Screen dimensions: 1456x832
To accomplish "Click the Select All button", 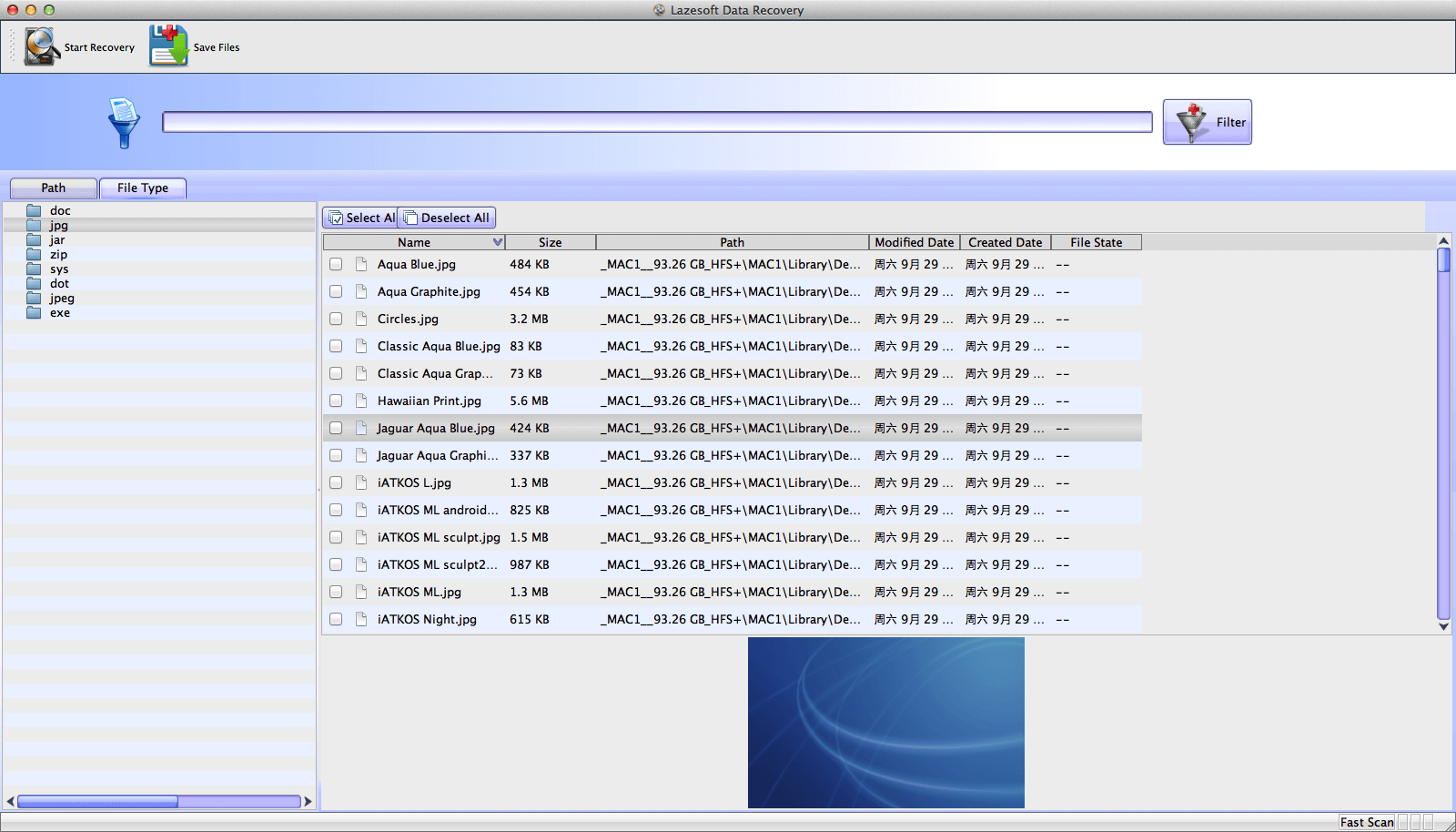I will 360,217.
